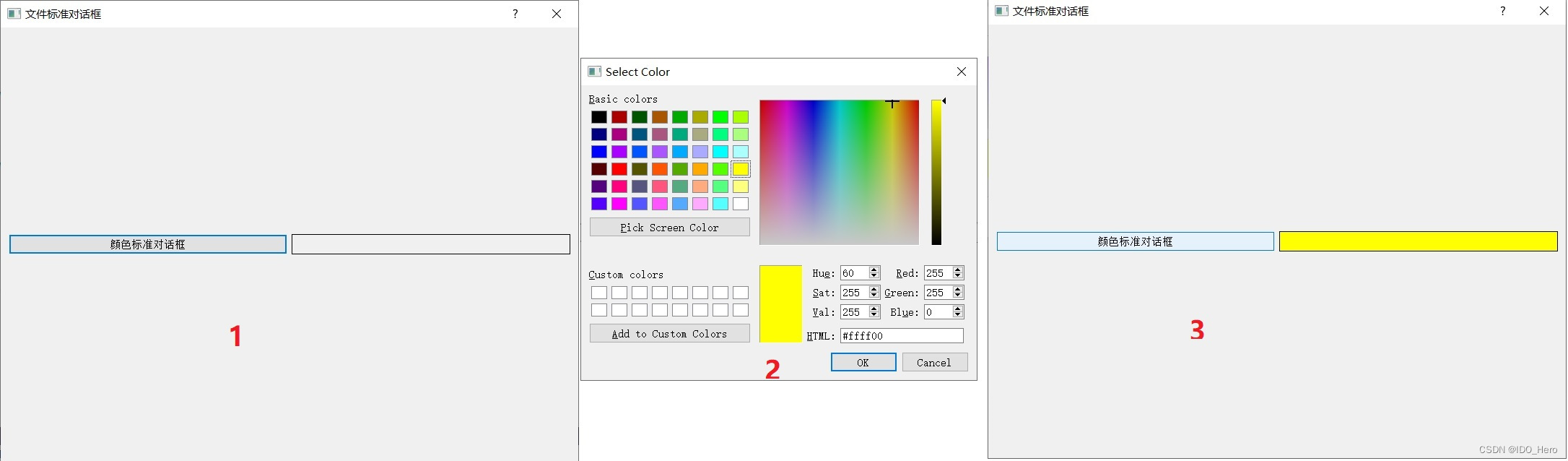Select the pale yellow basic color swatch

tap(741, 186)
